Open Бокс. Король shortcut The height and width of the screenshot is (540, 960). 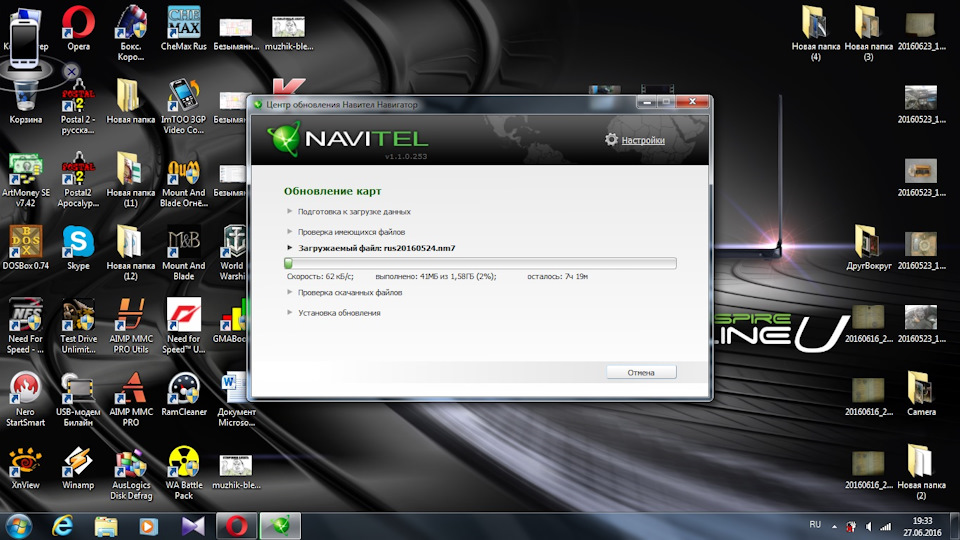[131, 34]
